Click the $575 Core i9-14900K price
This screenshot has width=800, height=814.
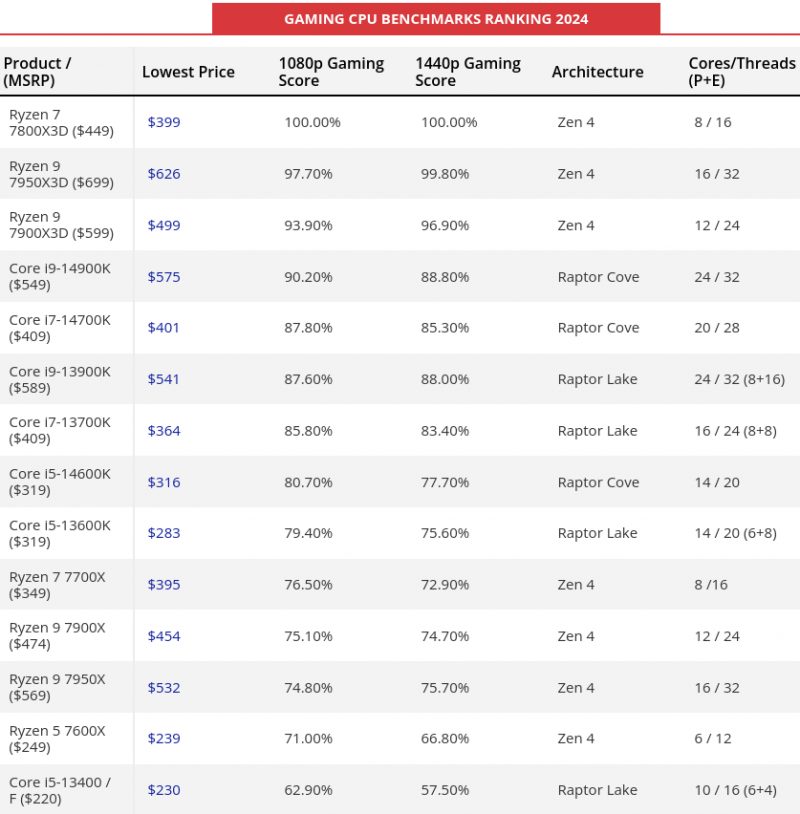(164, 277)
